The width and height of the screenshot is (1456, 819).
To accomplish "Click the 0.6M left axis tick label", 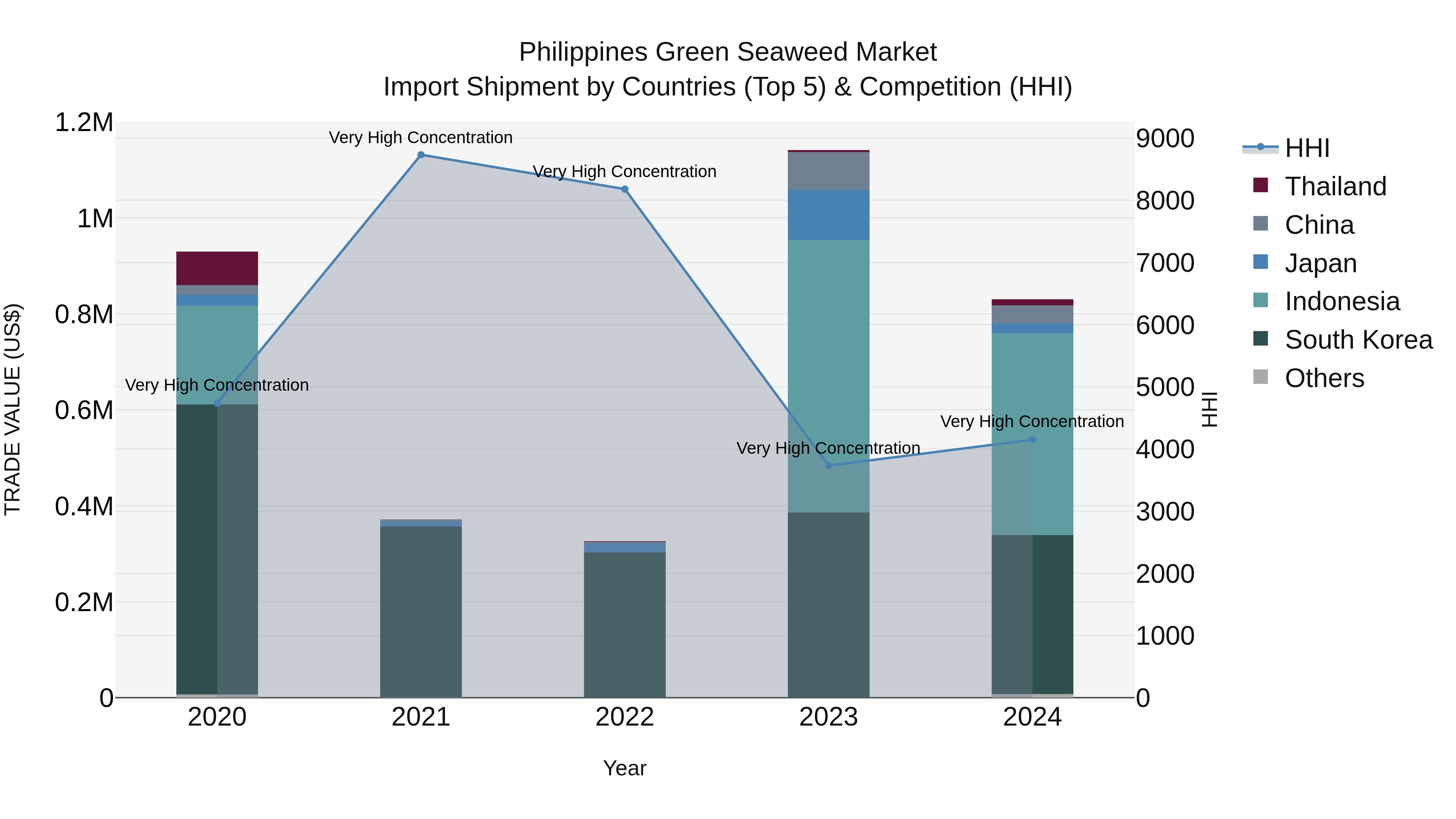I will coord(84,411).
